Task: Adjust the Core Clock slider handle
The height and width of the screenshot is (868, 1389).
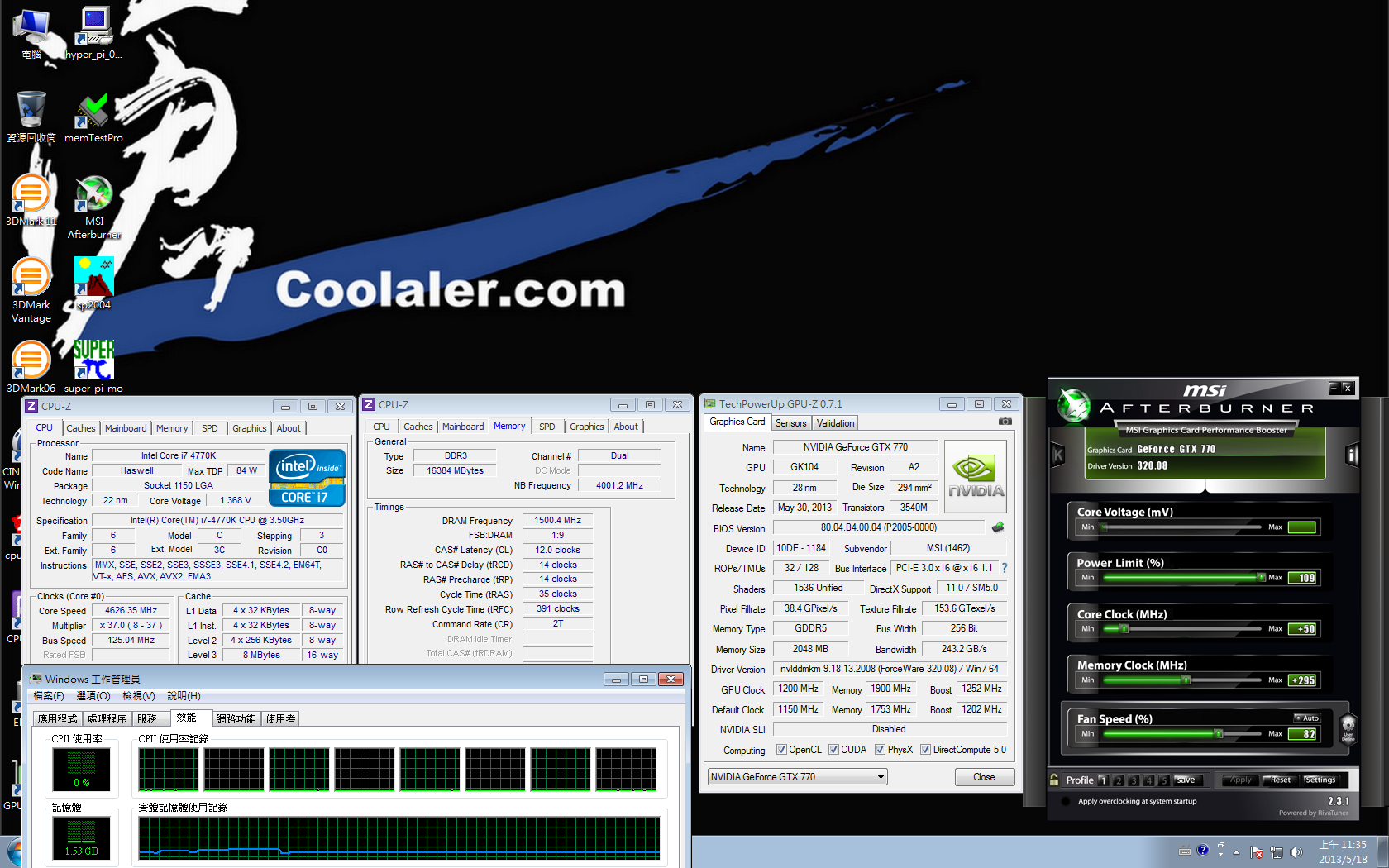Action: tap(1124, 629)
